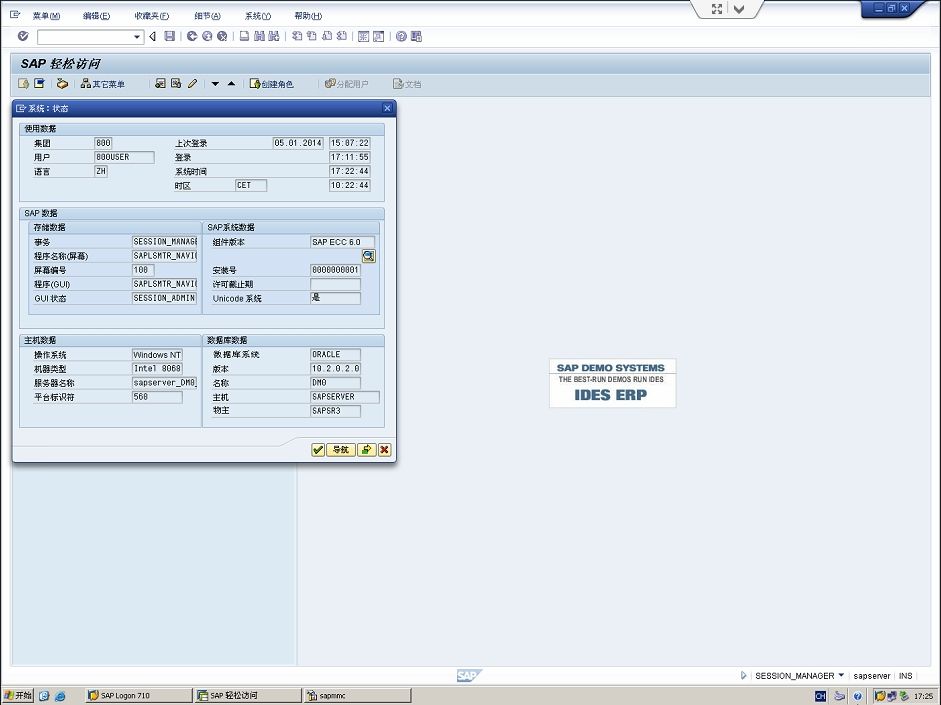Expand status bar left triangle arrow
941x705 pixels.
tap(743, 676)
